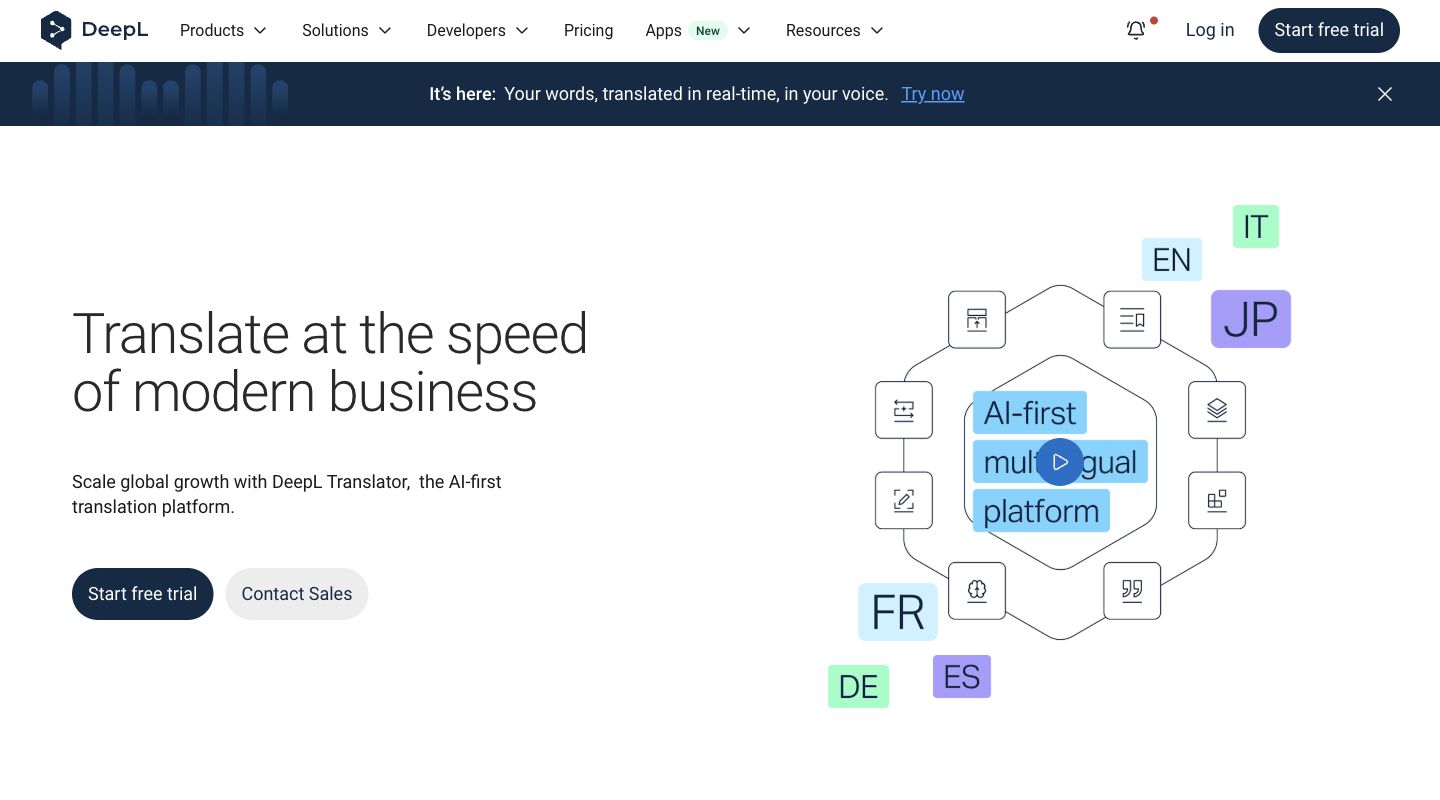This screenshot has height=800, width=1440.
Task: Click the swap arrows icon in the hexagon
Action: click(904, 410)
